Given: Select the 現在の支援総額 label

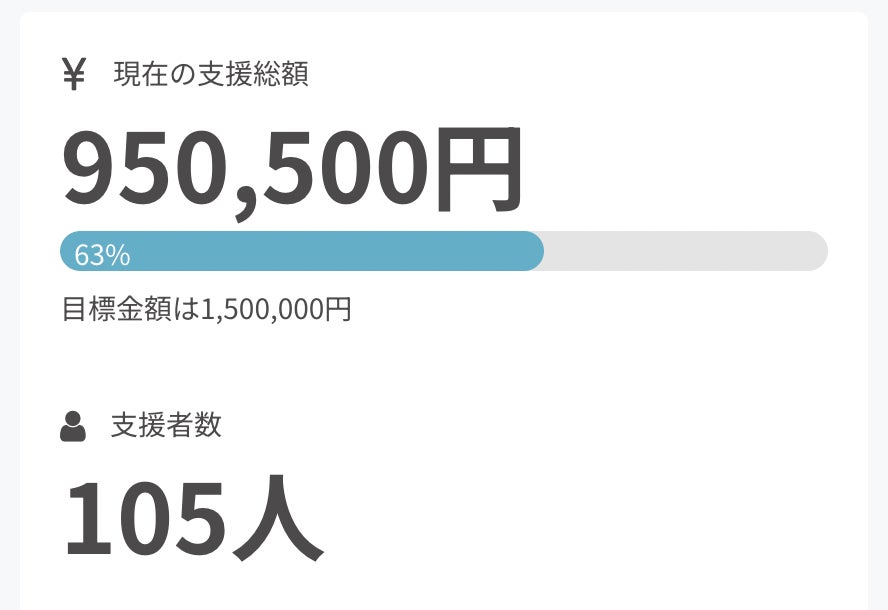Looking at the screenshot, I should coord(211,74).
